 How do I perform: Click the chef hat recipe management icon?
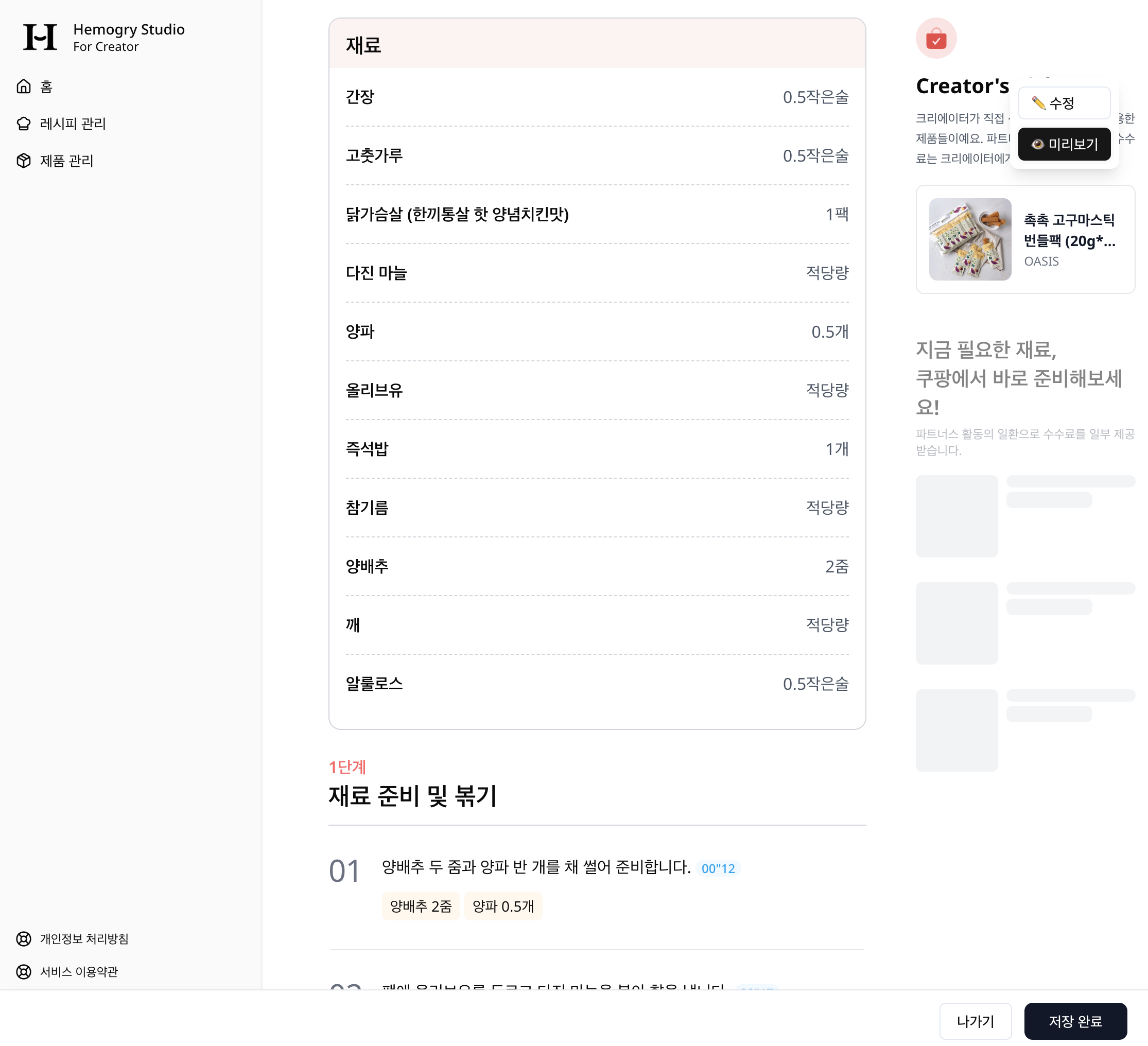(23, 124)
